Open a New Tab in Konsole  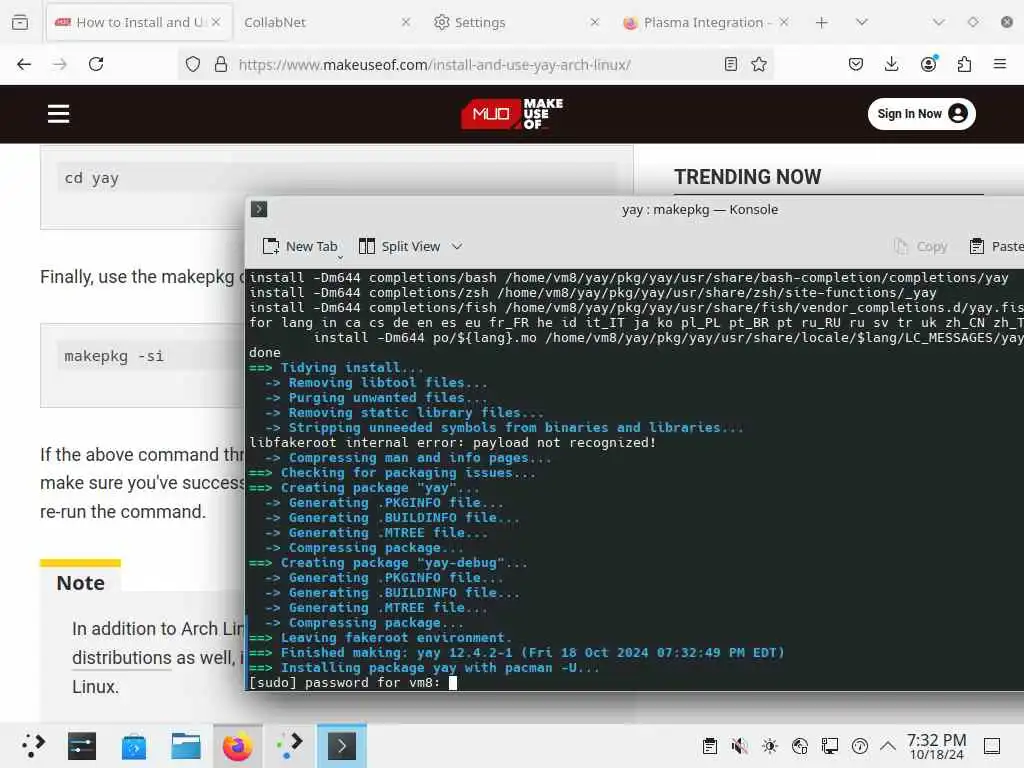[300, 246]
